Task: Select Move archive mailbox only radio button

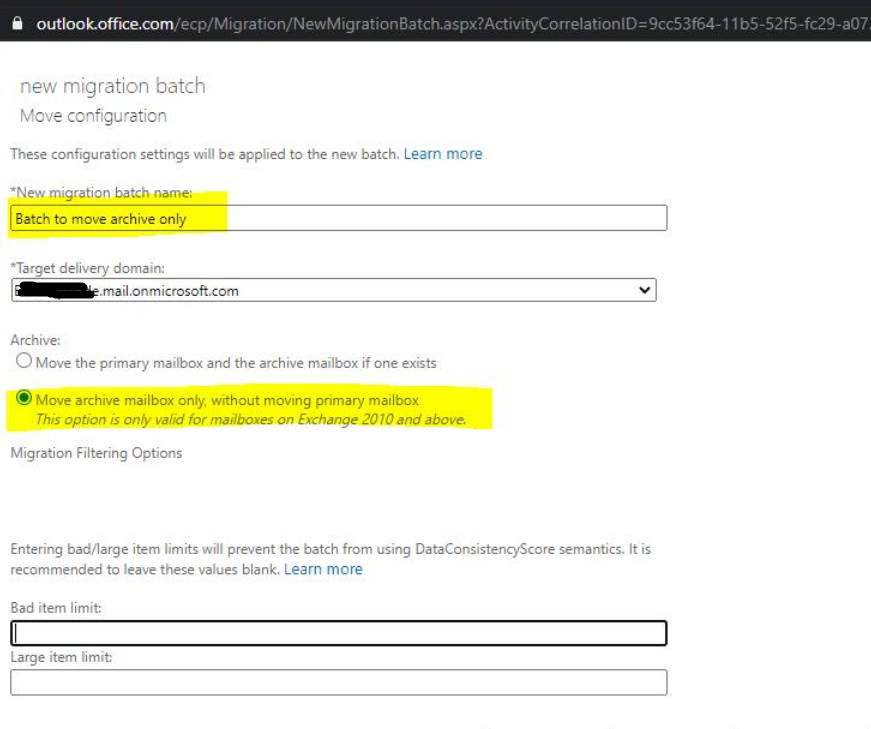Action: point(24,398)
